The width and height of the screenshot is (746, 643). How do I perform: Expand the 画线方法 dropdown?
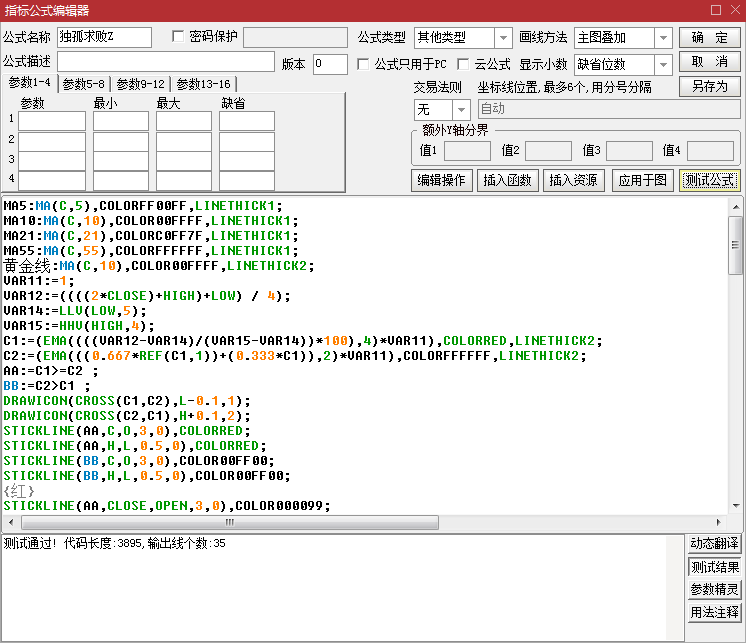(x=663, y=38)
